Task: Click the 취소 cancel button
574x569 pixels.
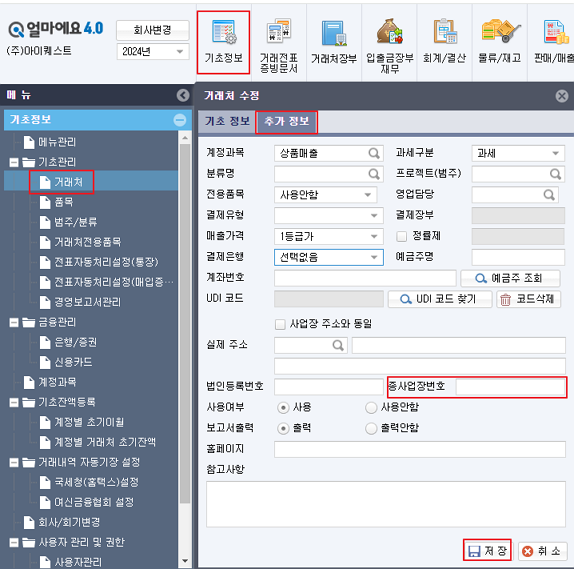Action: [x=543, y=551]
